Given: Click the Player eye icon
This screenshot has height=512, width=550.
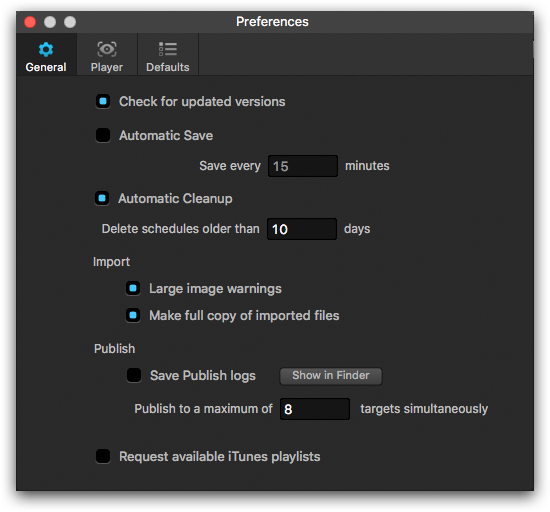Looking at the screenshot, I should [107, 49].
